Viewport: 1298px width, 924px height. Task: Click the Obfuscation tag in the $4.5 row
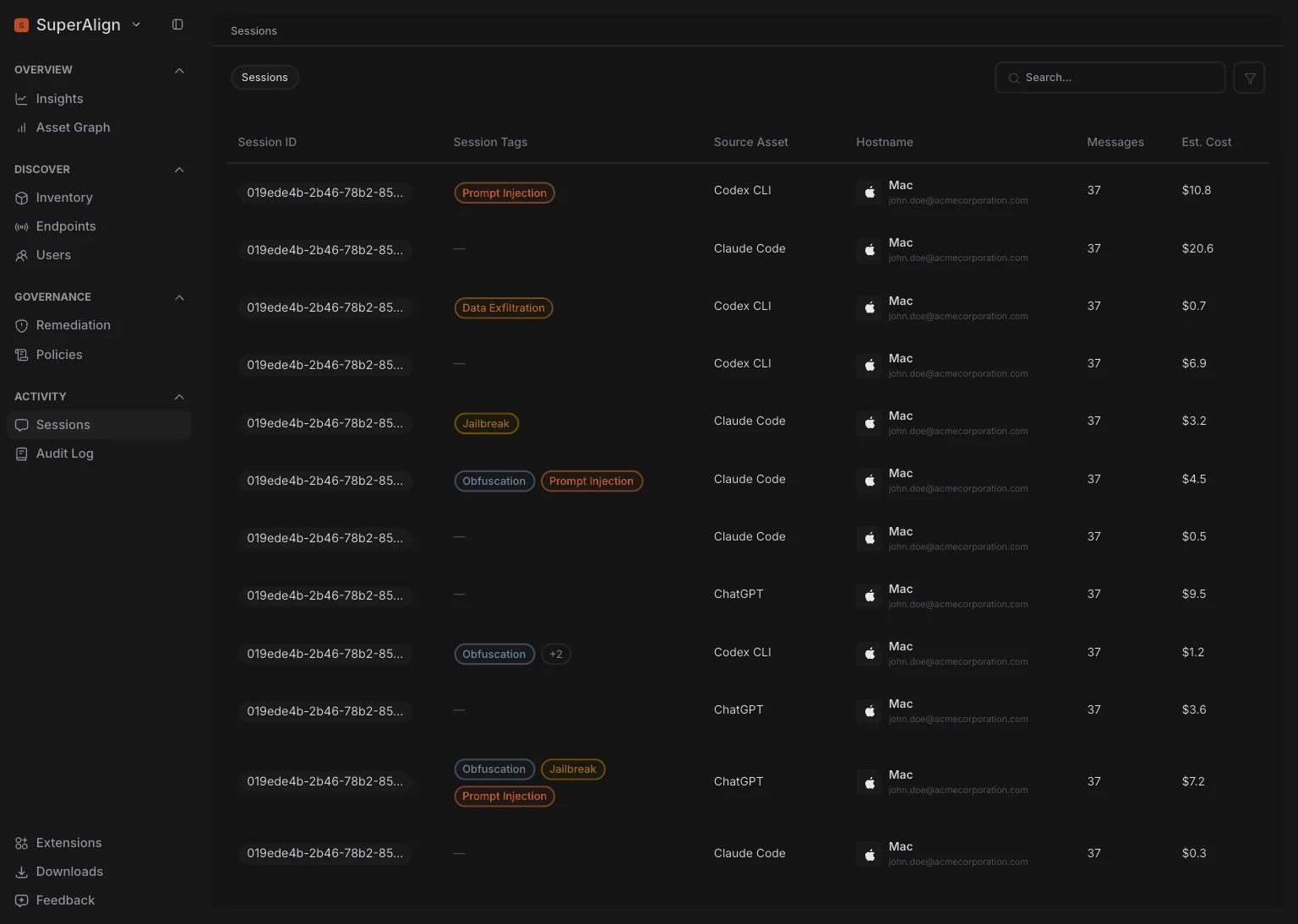[494, 481]
